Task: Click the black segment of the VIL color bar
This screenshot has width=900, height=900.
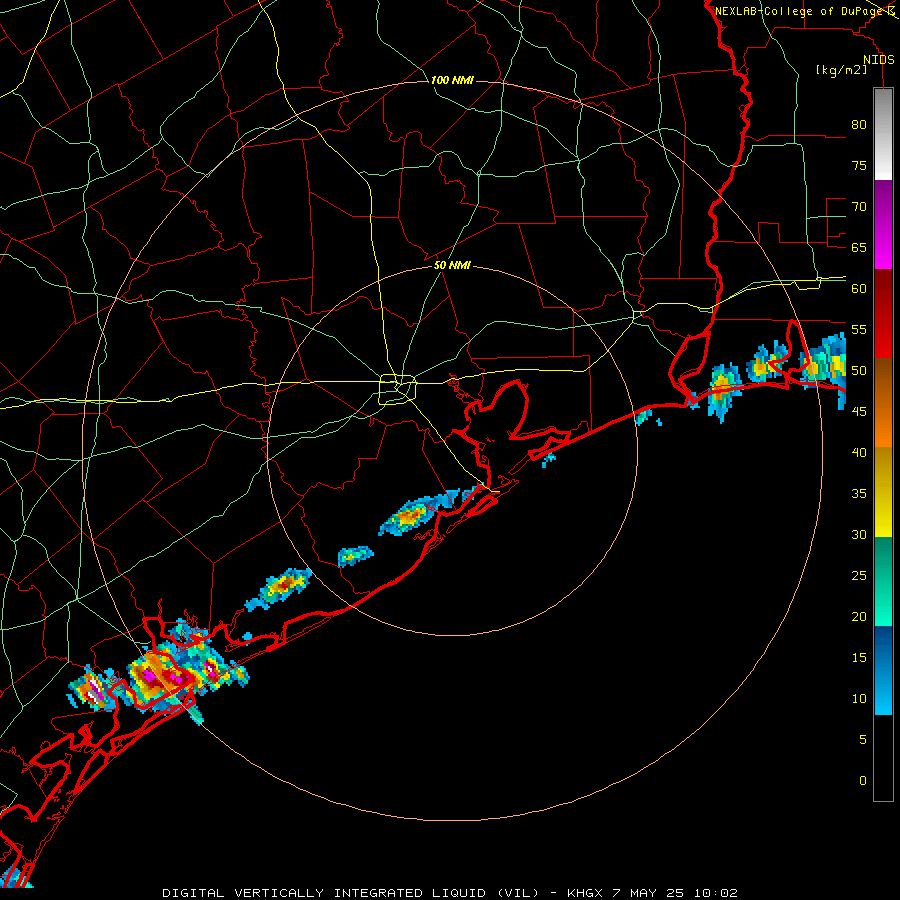Action: pyautogui.click(x=883, y=757)
